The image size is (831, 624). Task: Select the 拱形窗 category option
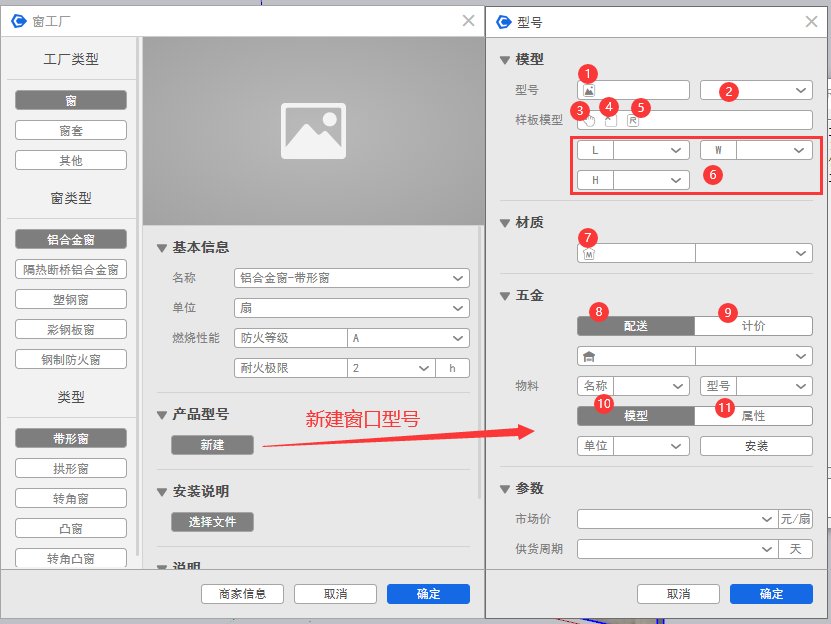[70, 468]
